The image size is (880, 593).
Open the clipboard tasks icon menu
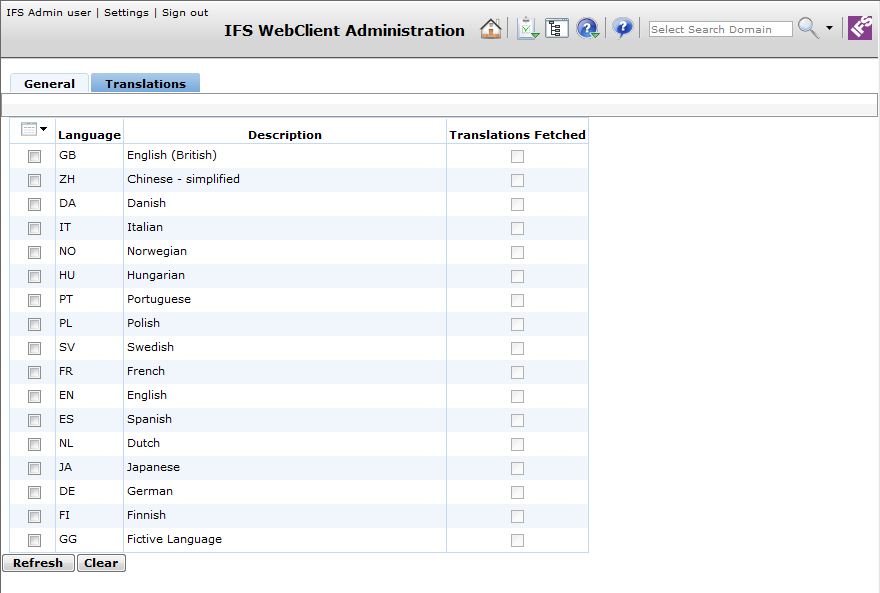click(x=528, y=28)
